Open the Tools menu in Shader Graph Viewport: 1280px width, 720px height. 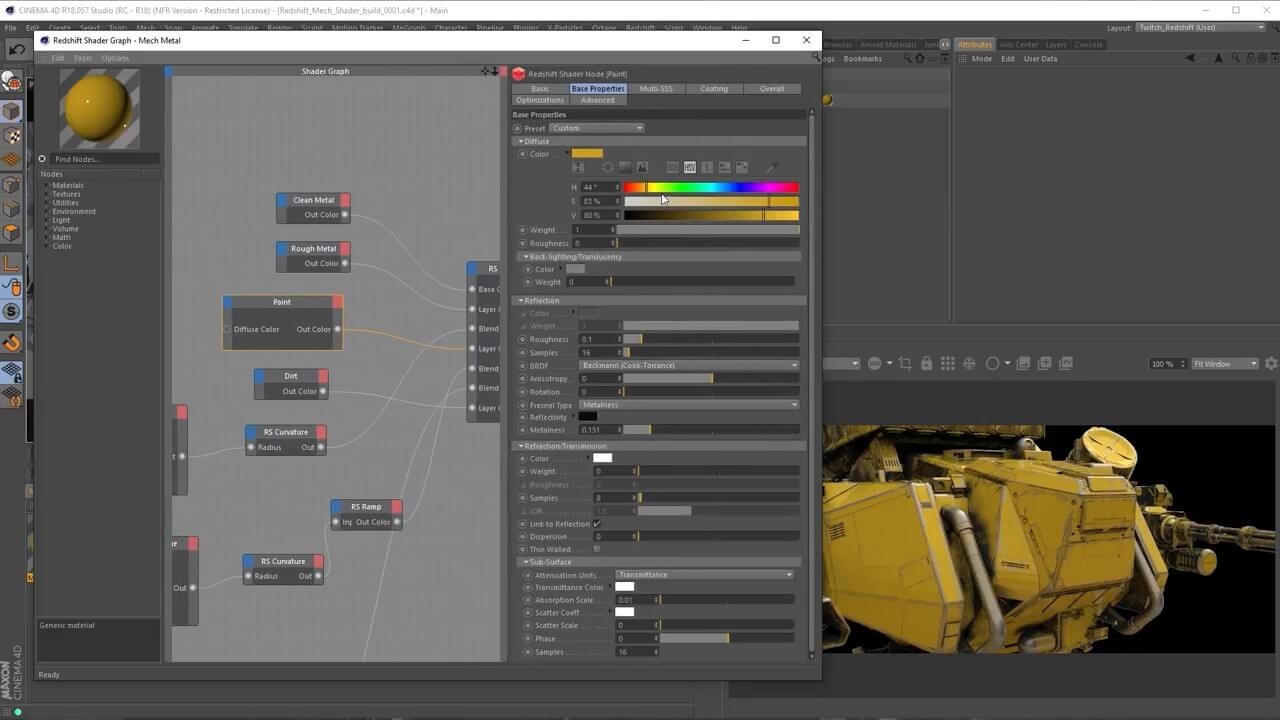click(x=82, y=58)
